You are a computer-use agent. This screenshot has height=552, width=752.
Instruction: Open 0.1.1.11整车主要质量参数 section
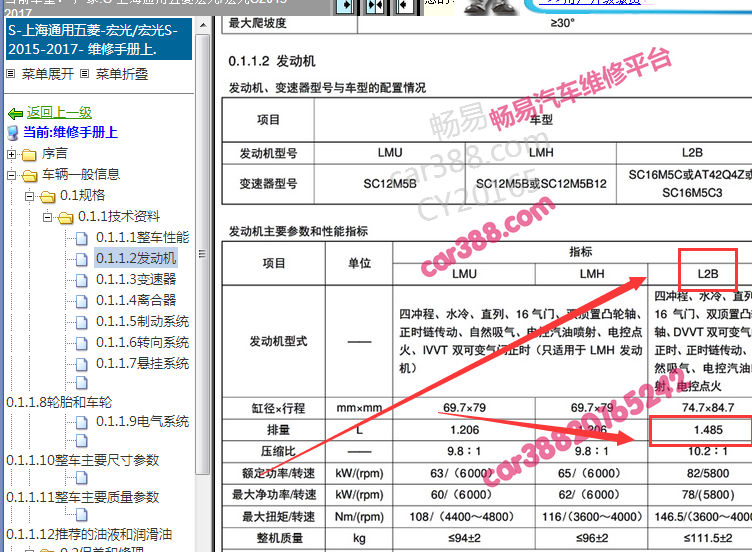82,497
